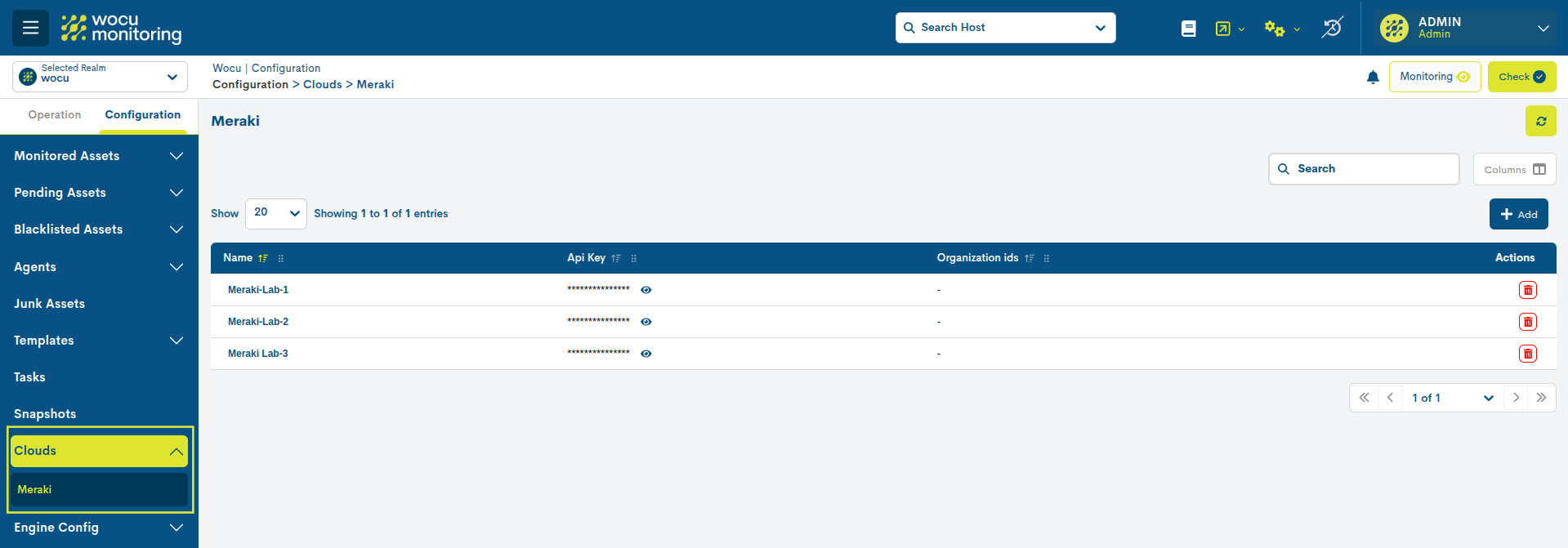The height and width of the screenshot is (548, 1568).
Task: Click the yellow refresh table button
Action: pos(1540,121)
